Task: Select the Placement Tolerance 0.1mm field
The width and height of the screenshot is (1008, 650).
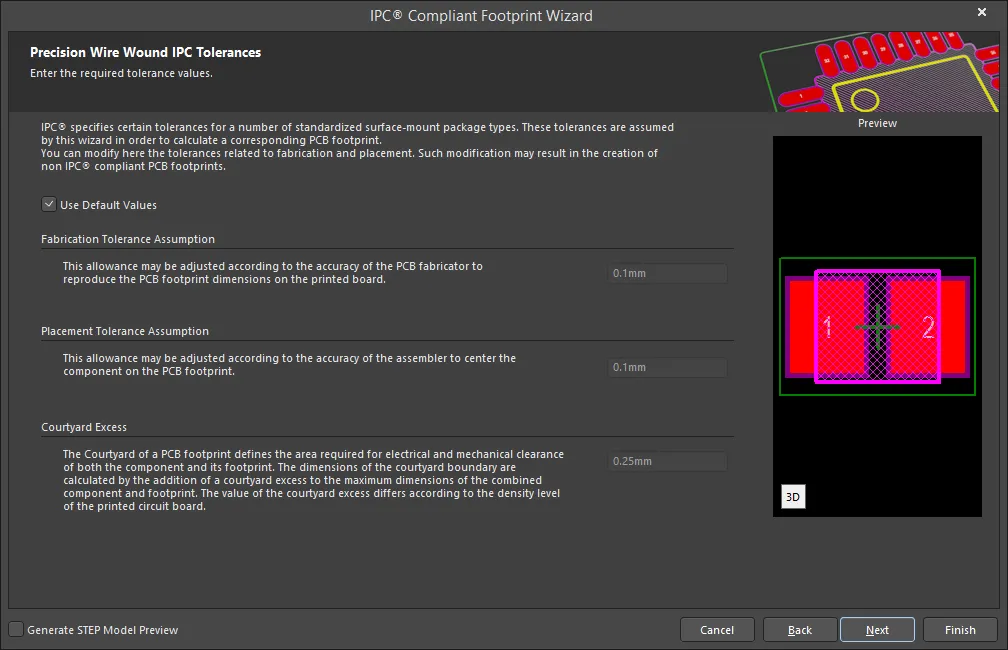Action: (667, 367)
